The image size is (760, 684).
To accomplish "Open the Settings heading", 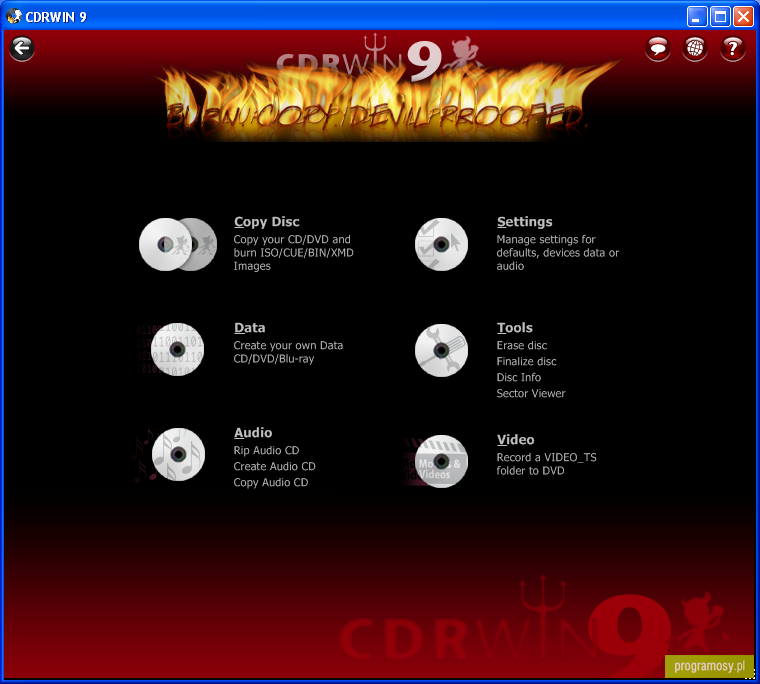I will [x=524, y=222].
